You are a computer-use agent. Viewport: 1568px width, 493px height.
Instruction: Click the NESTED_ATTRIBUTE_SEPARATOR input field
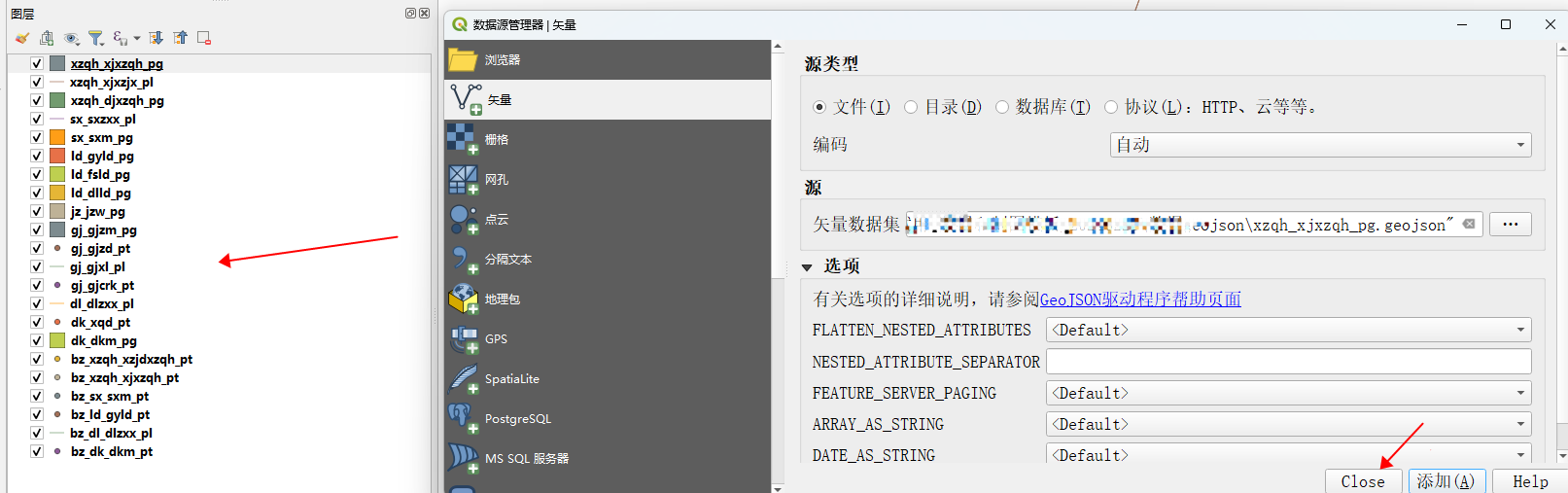pos(1288,362)
